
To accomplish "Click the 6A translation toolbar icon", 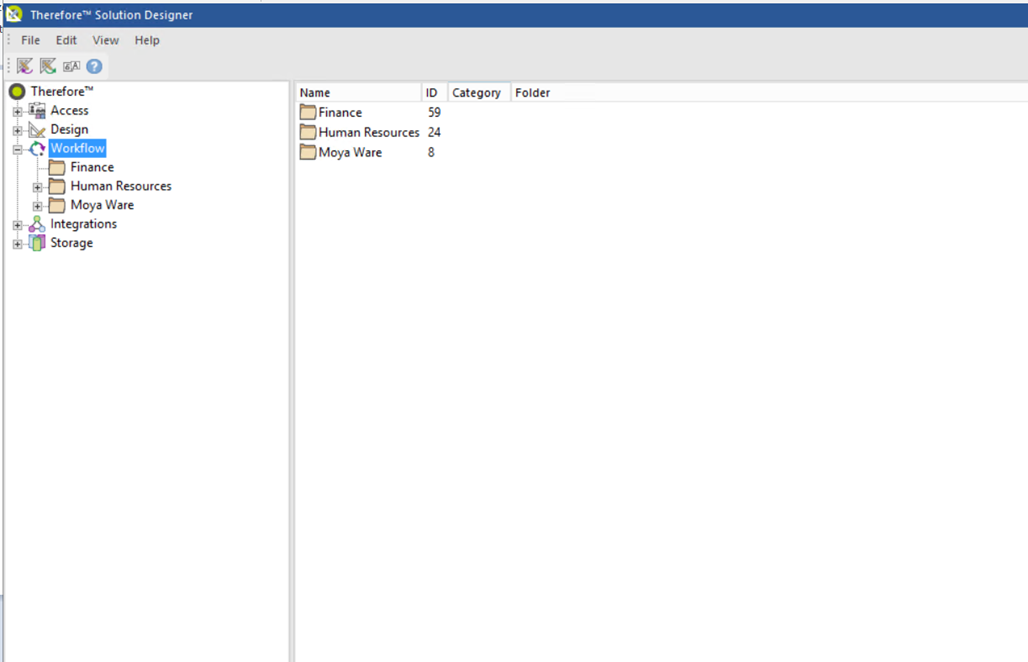I will coord(70,66).
